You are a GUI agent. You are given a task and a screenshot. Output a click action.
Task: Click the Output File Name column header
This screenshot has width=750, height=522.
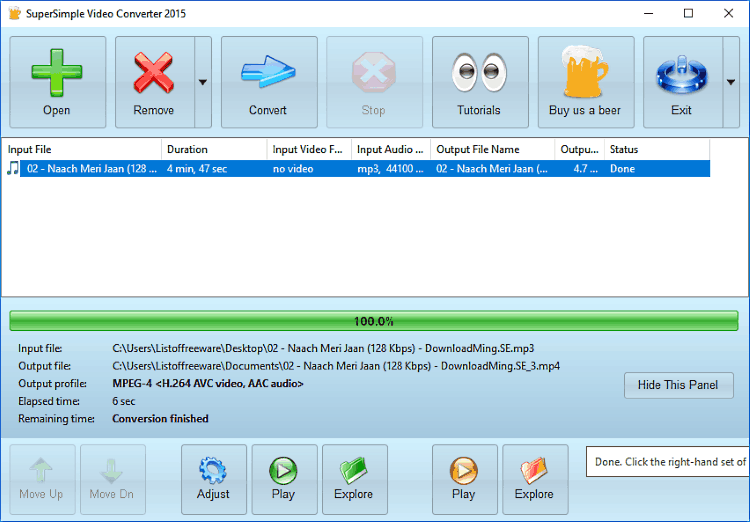(493, 149)
